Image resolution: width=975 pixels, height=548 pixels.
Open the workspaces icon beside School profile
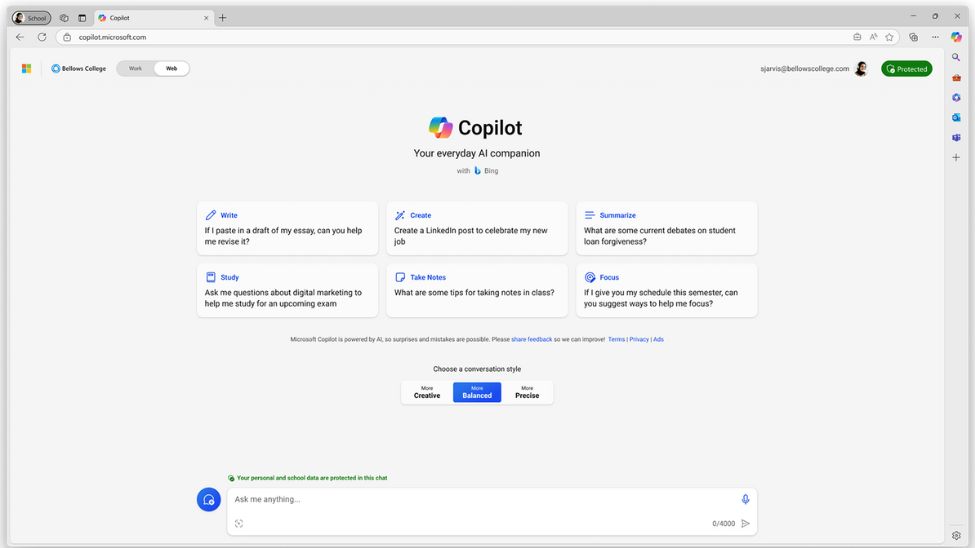64,18
